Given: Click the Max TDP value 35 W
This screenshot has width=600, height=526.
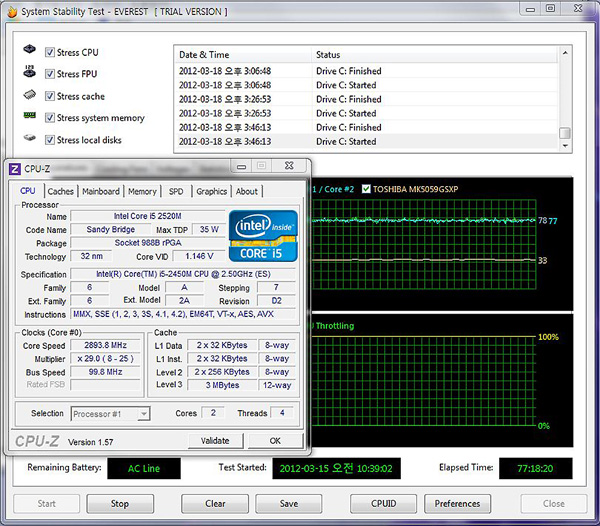Looking at the screenshot, I should pos(209,229).
